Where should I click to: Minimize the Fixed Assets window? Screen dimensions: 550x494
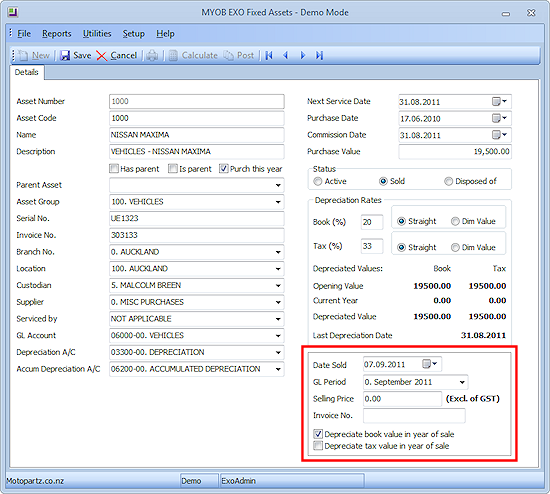(x=506, y=14)
